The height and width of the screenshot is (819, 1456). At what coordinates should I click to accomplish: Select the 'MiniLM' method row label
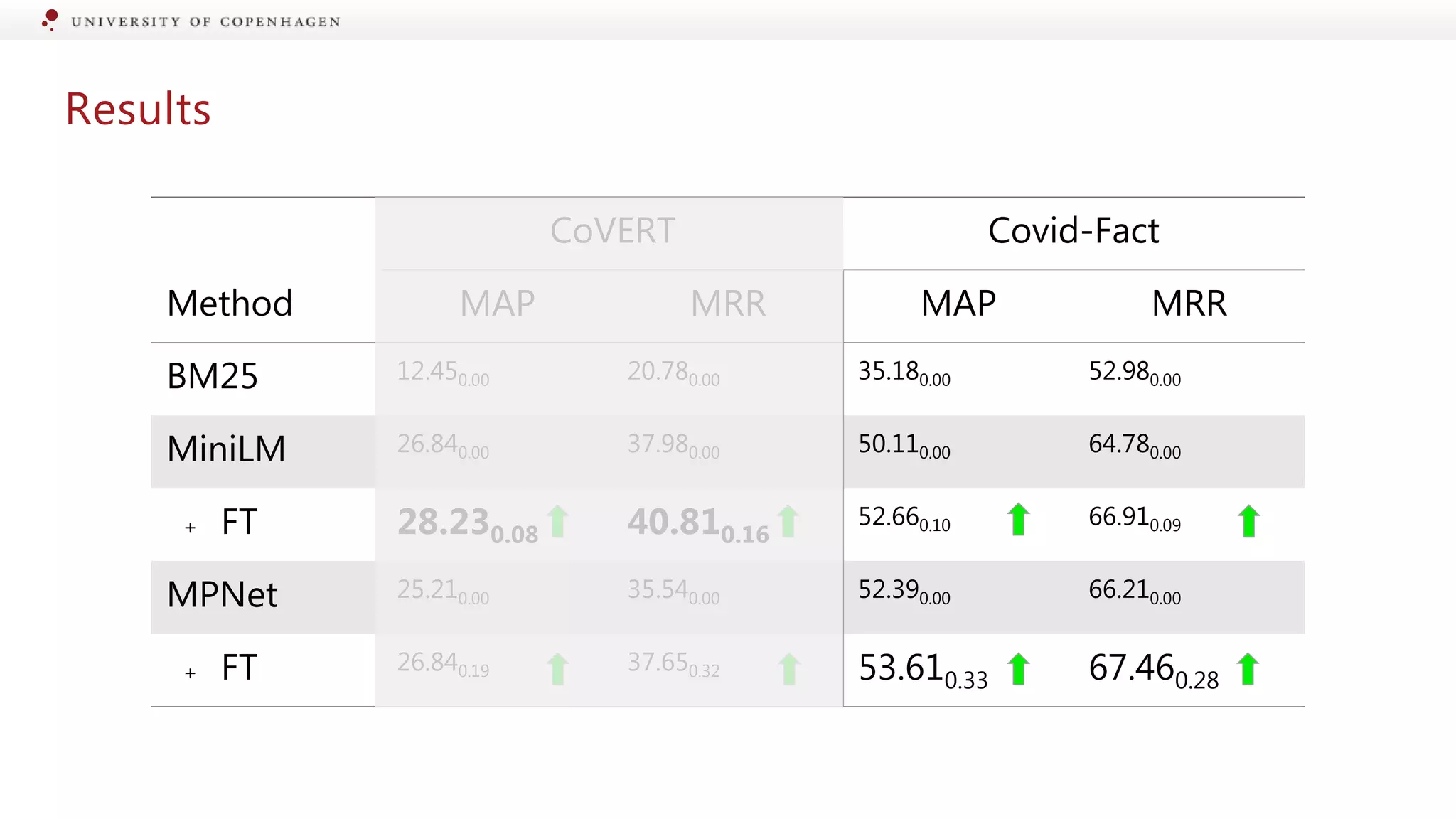coord(226,449)
